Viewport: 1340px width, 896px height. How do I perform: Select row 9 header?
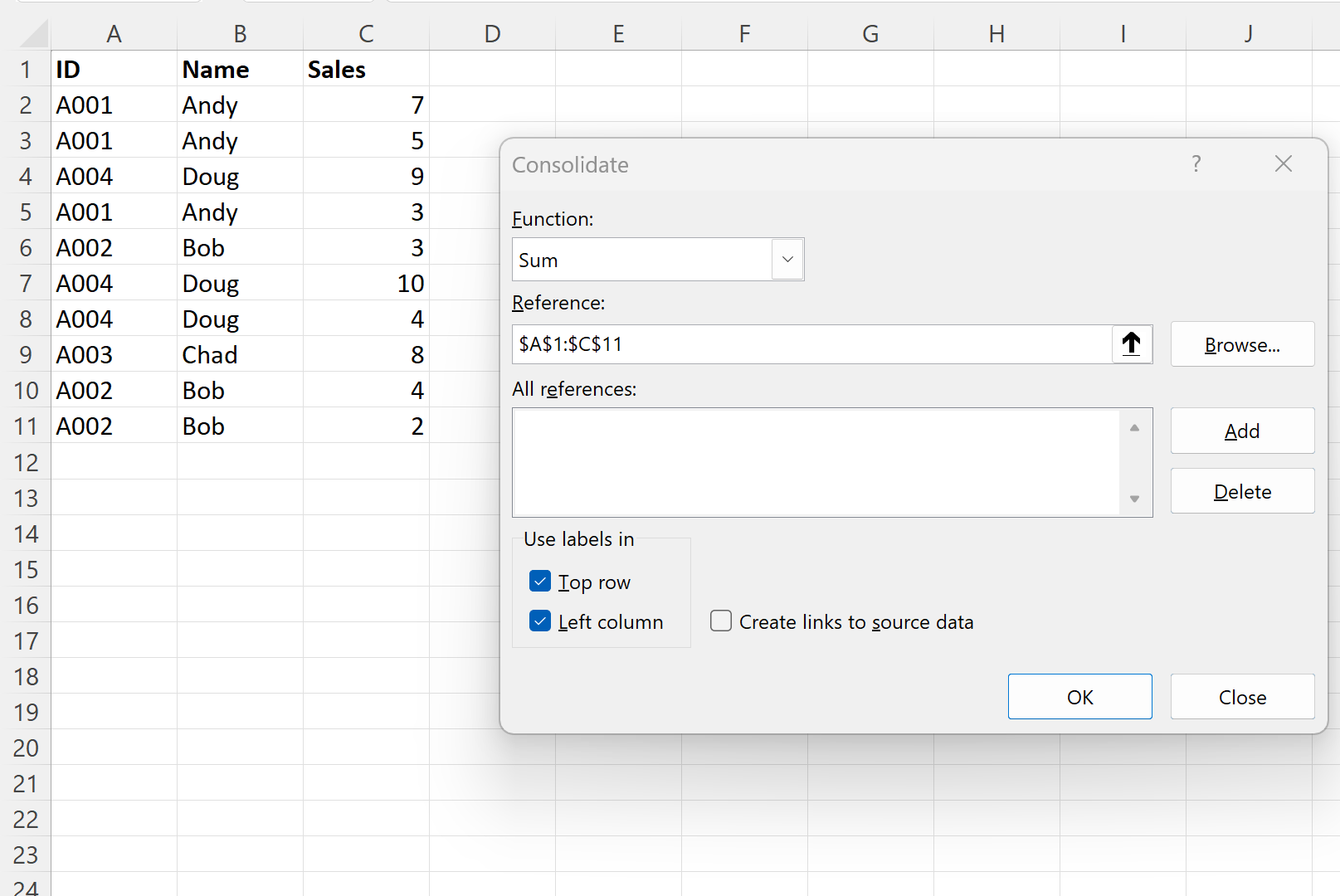(26, 354)
